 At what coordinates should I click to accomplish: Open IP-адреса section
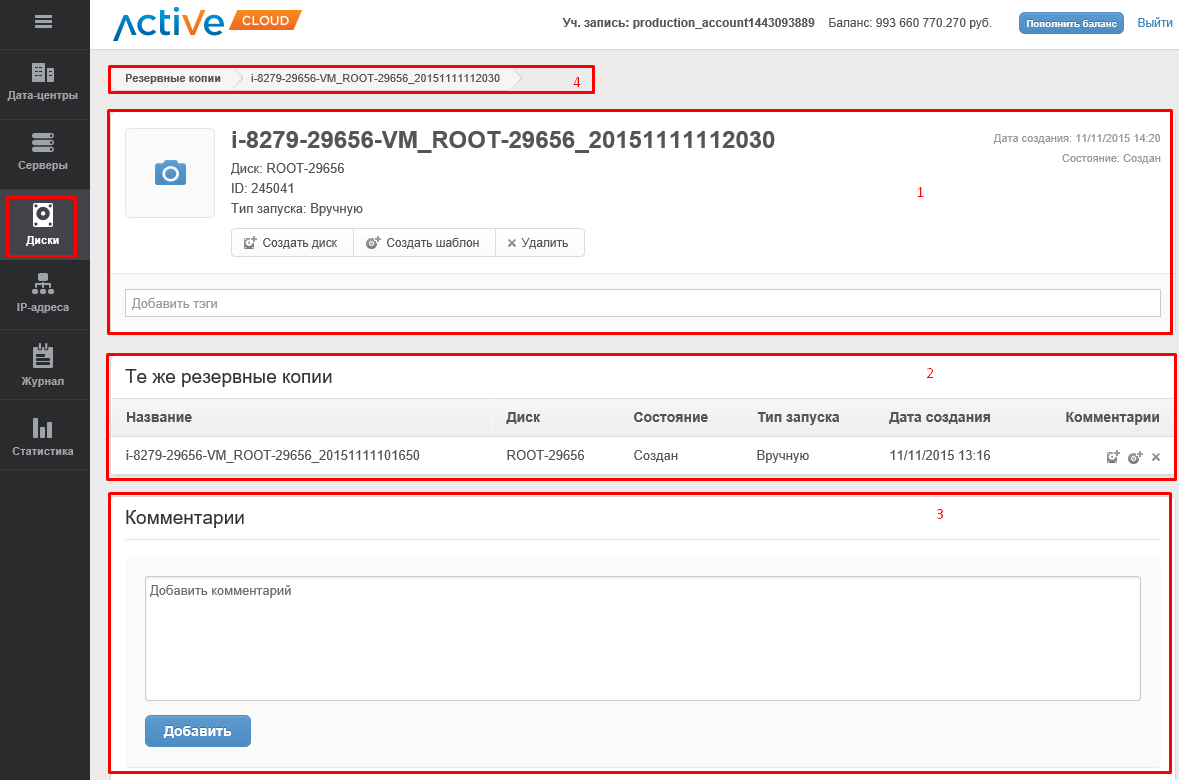click(43, 294)
